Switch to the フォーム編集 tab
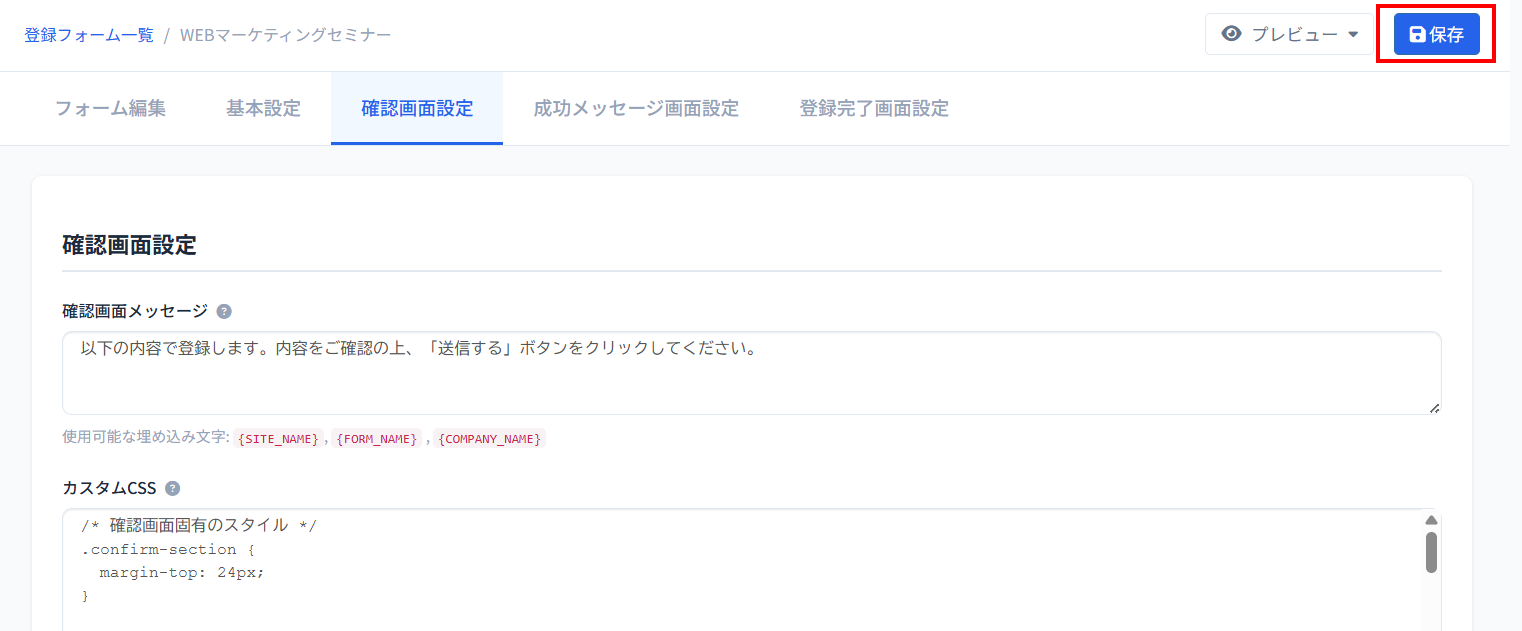This screenshot has width=1522, height=631. coord(110,108)
